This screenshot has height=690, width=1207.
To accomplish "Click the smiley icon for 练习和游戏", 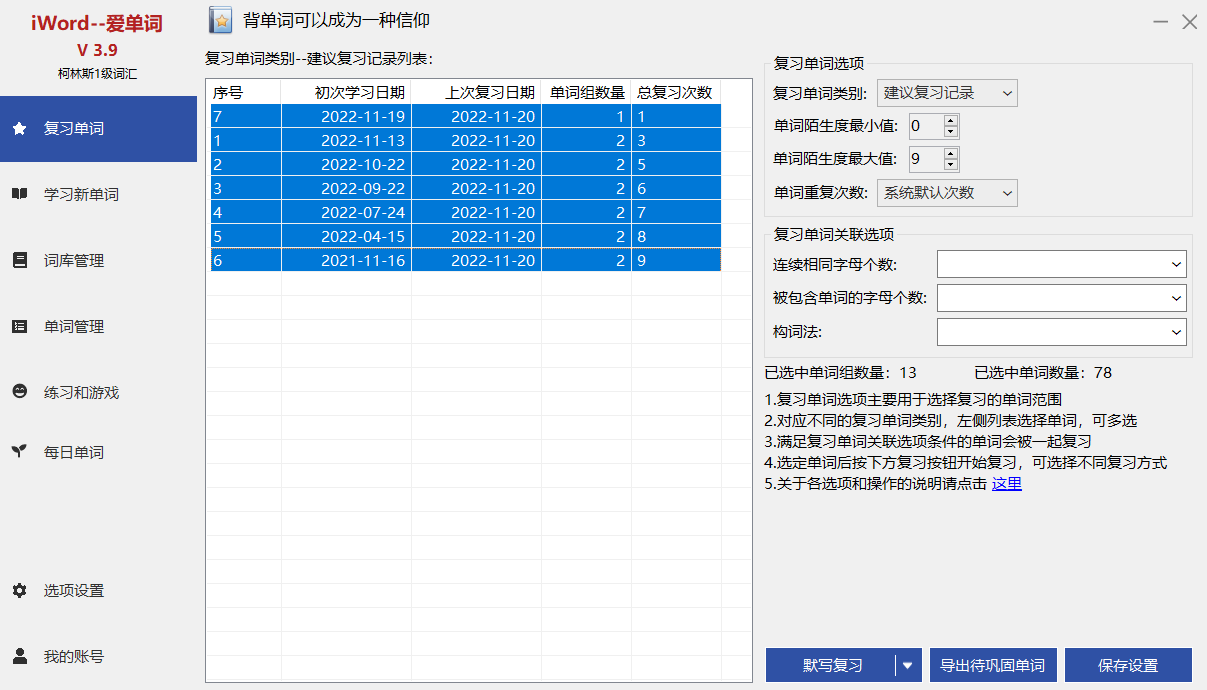I will click(19, 393).
